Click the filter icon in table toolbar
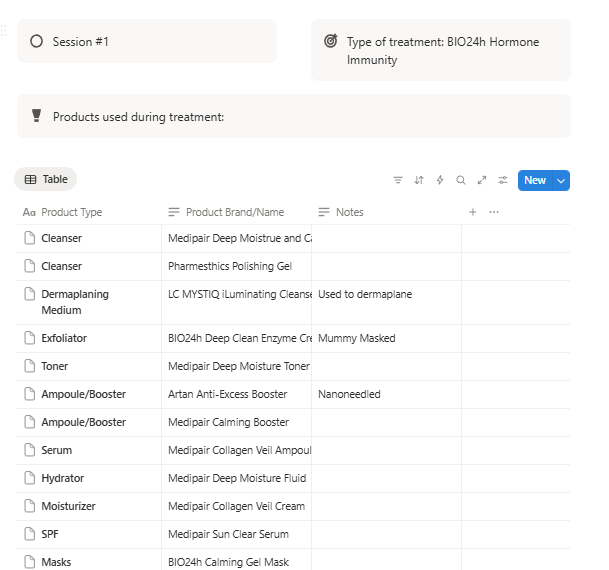 point(398,180)
